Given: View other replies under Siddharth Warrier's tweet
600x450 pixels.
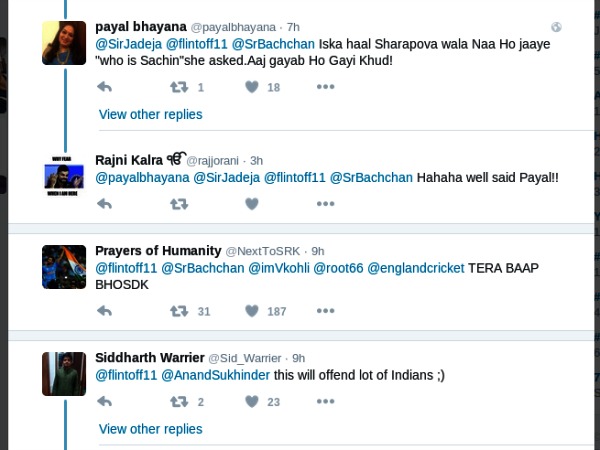Looking at the screenshot, I should click(150, 429).
